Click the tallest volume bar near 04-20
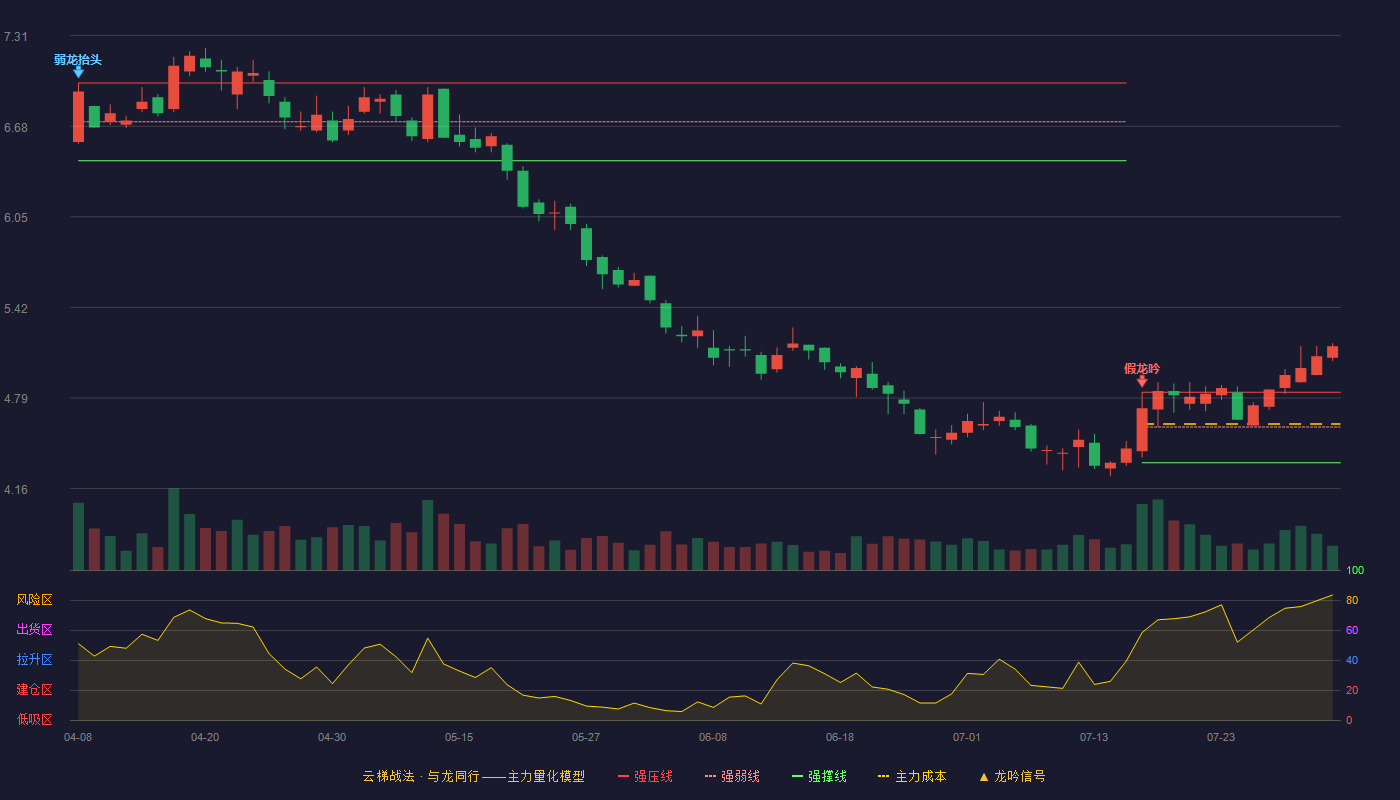Viewport: 1400px width, 800px height. [x=174, y=529]
